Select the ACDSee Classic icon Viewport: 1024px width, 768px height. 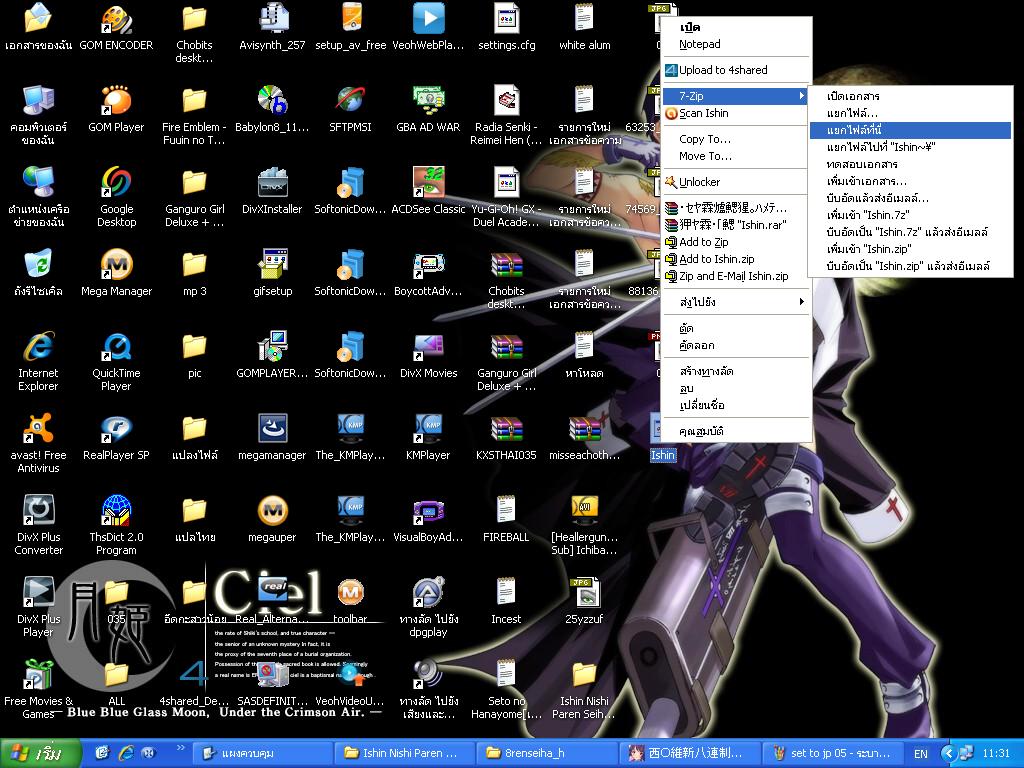point(428,183)
